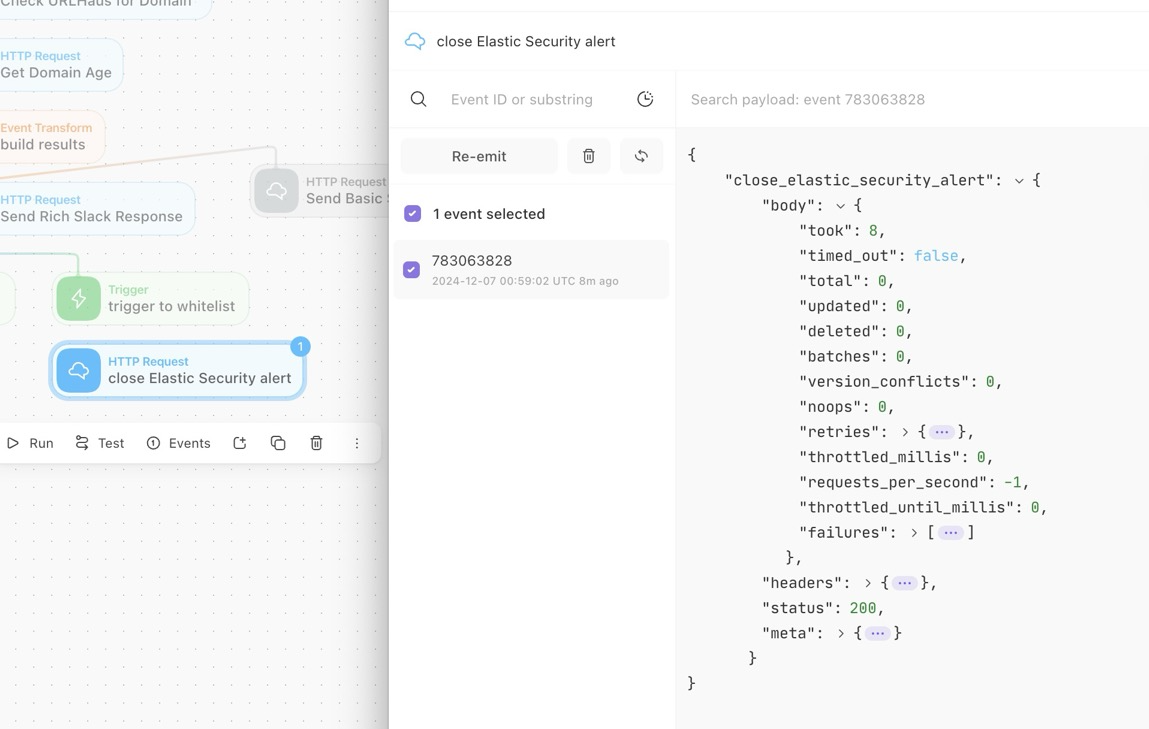Focus the Event ID or substring field
Screen dimensions: 1149x729
tap(522, 99)
